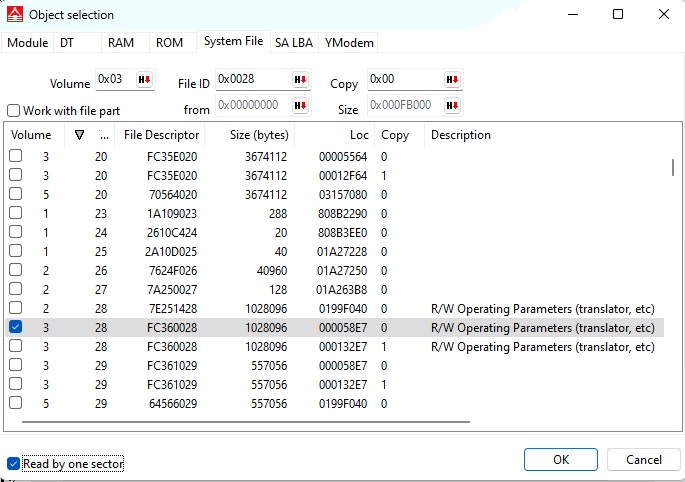Maximize the Object selection window
This screenshot has height=482, width=685.
click(x=618, y=14)
